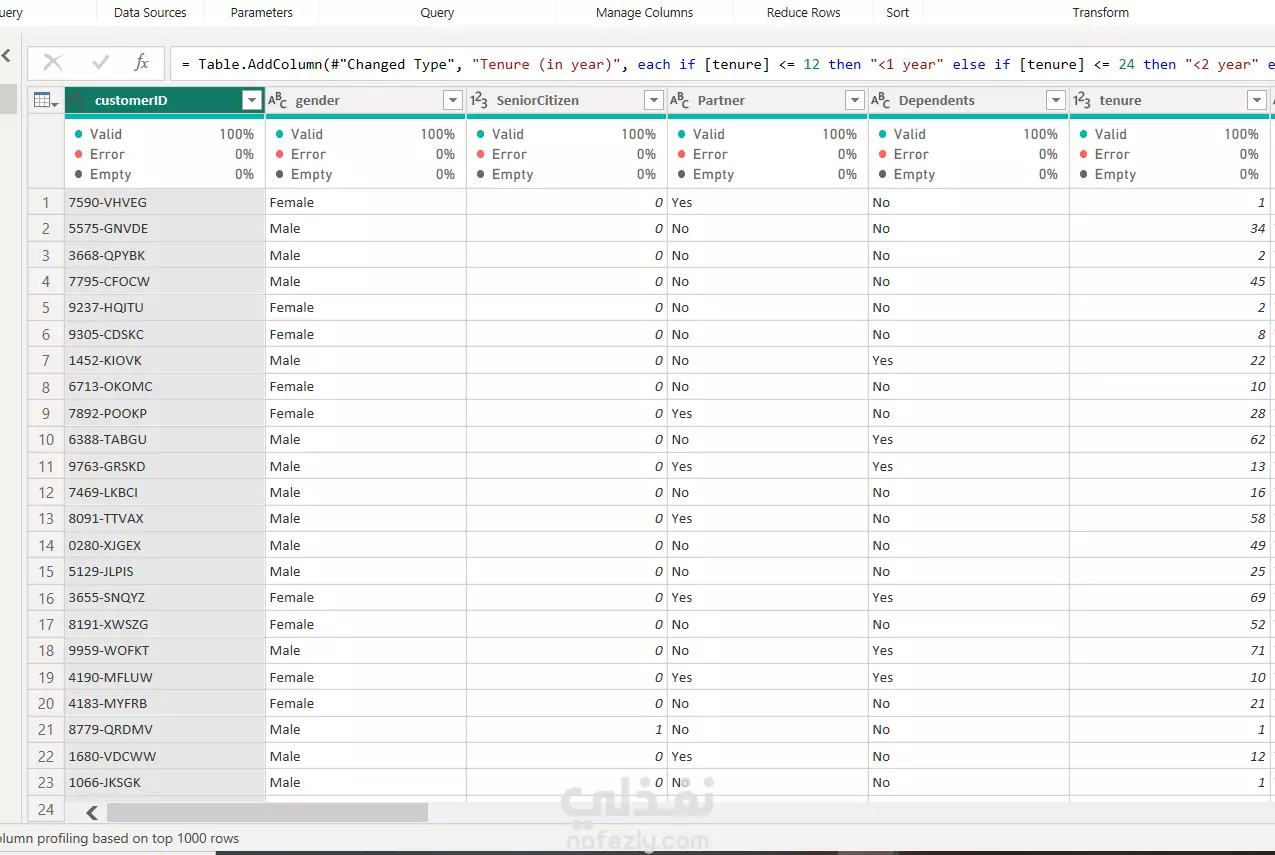Click the cell 6388-TABGU
The height and width of the screenshot is (855, 1275).
tap(165, 439)
